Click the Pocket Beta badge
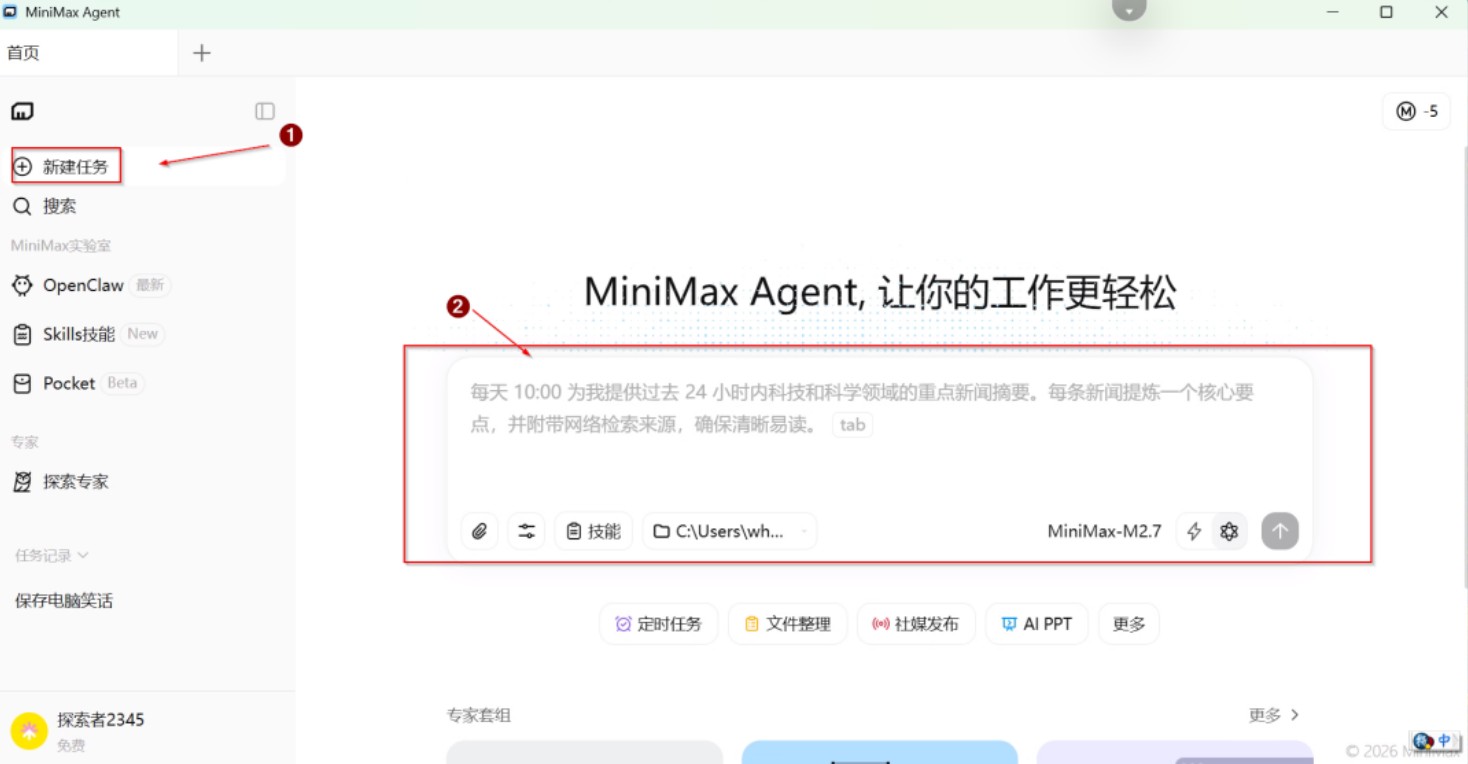 pos(122,383)
